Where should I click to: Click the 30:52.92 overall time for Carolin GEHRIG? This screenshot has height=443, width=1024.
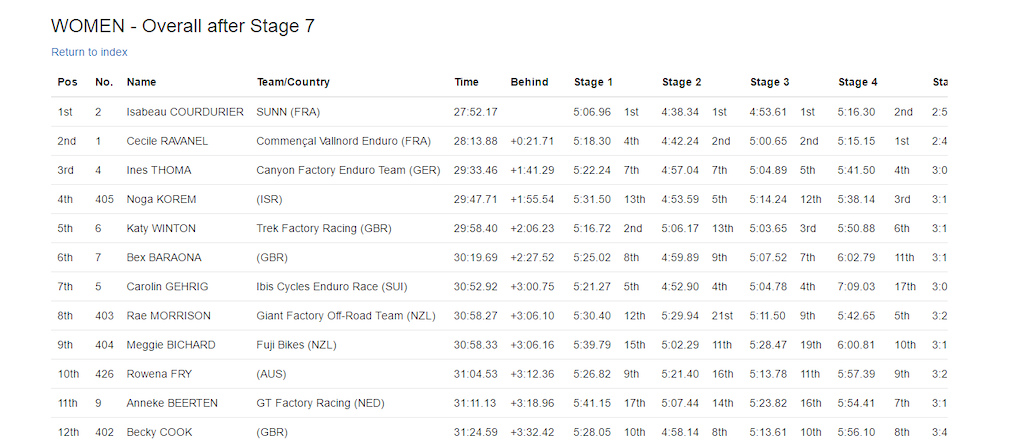tap(475, 287)
